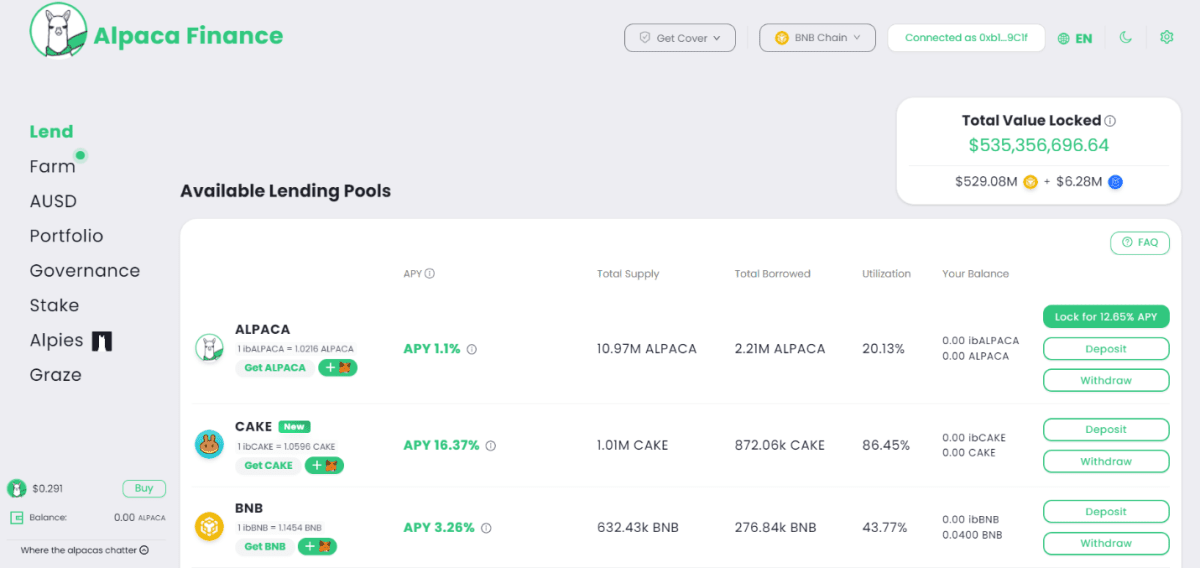Click the Alpies NFT icon in sidebar
This screenshot has height=568, width=1200.
tap(102, 341)
